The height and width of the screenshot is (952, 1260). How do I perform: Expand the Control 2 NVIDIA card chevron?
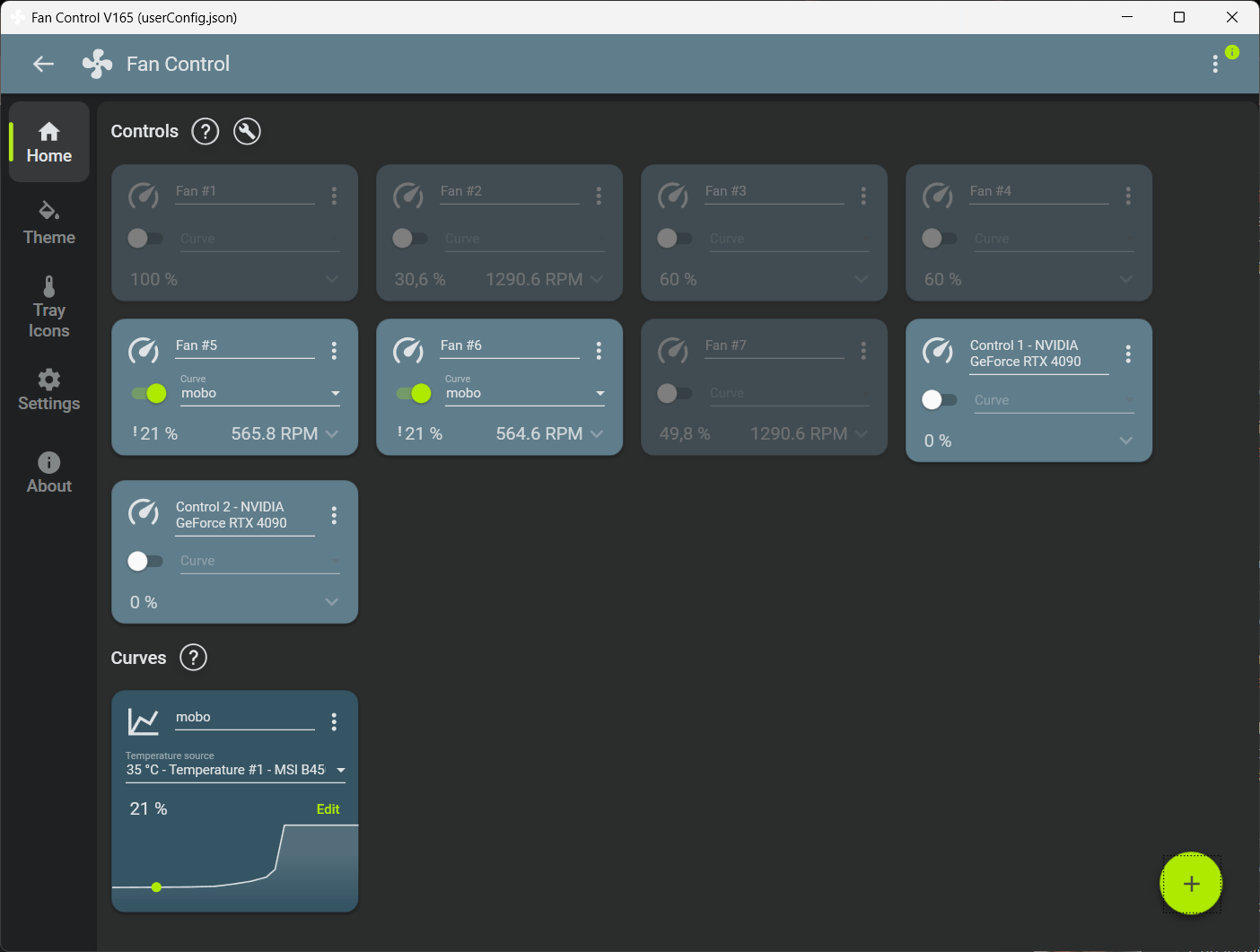pos(332,602)
